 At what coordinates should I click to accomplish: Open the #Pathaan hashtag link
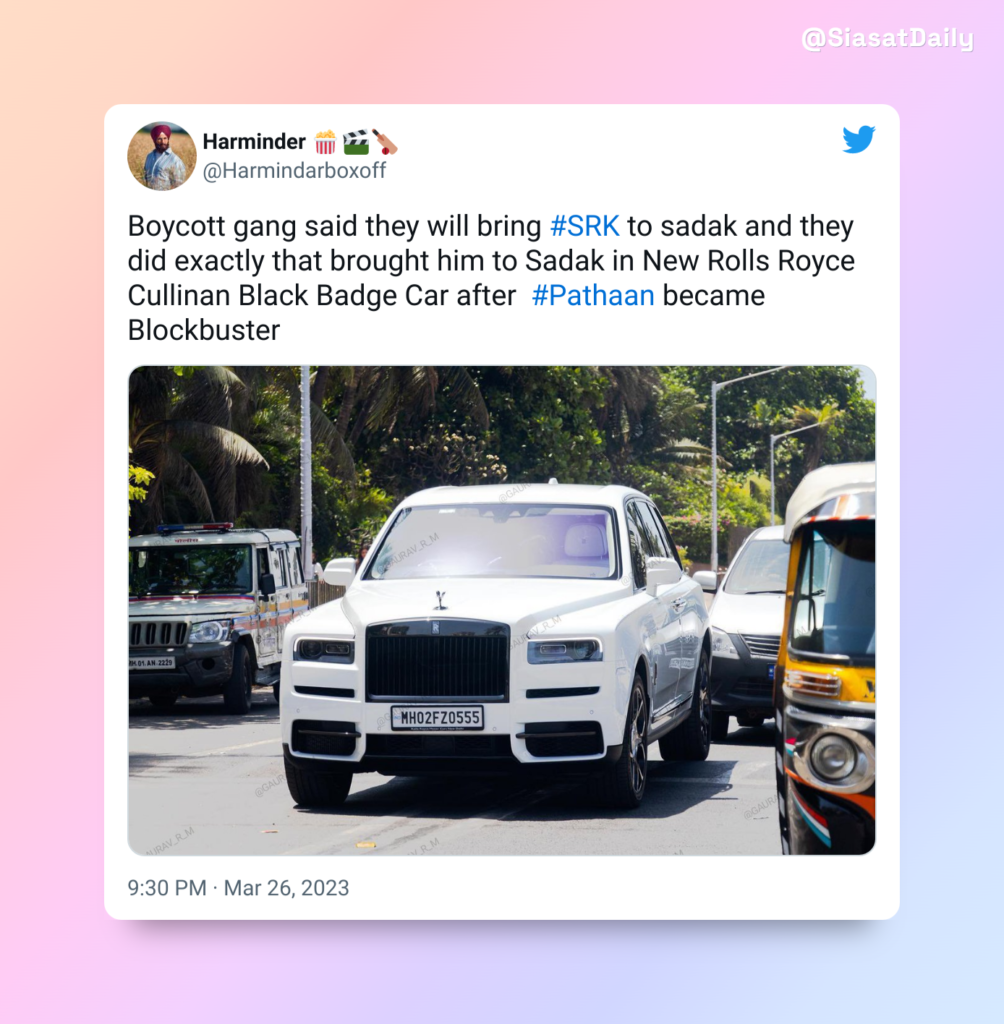pyautogui.click(x=592, y=295)
